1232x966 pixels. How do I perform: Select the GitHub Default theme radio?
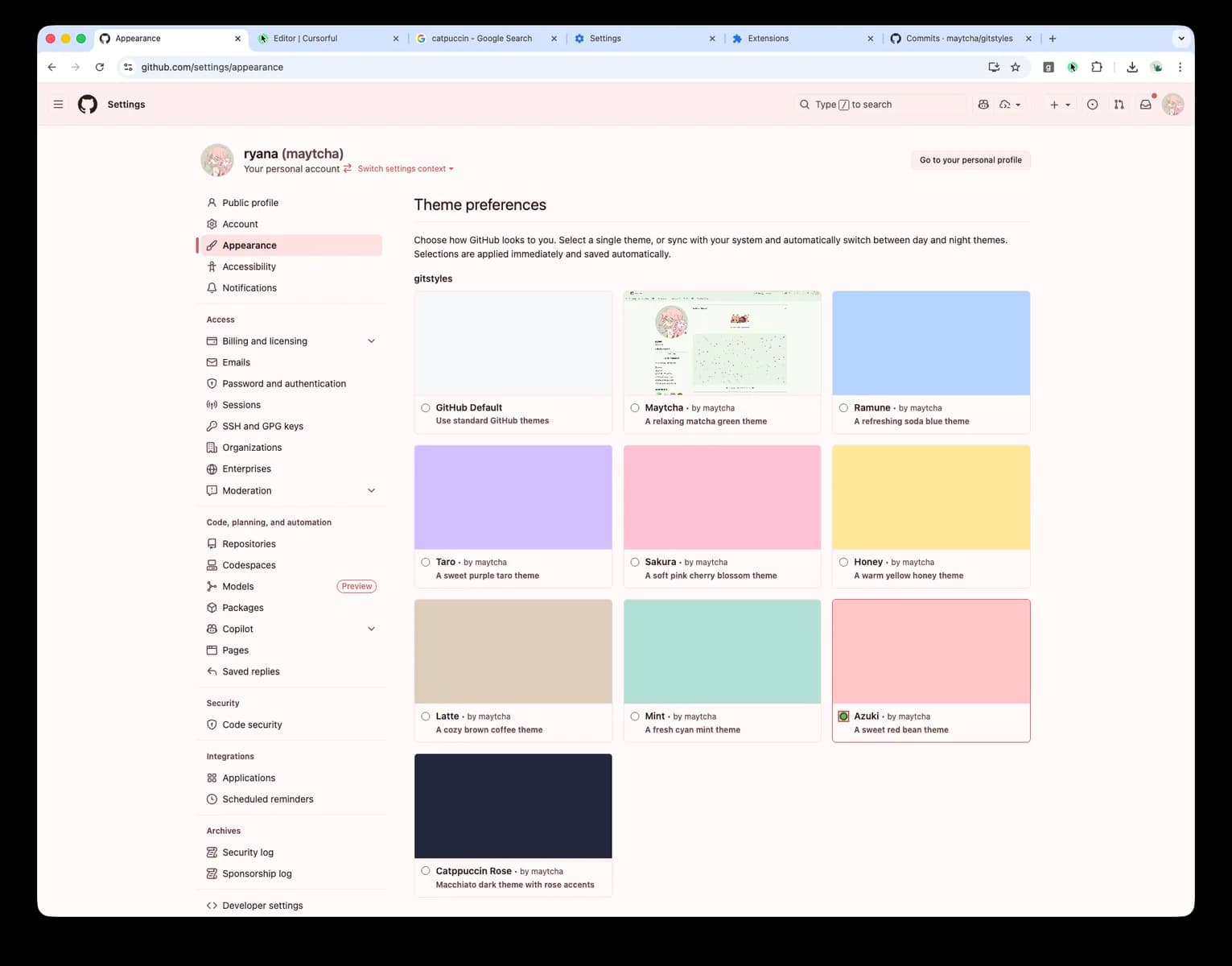tap(426, 408)
